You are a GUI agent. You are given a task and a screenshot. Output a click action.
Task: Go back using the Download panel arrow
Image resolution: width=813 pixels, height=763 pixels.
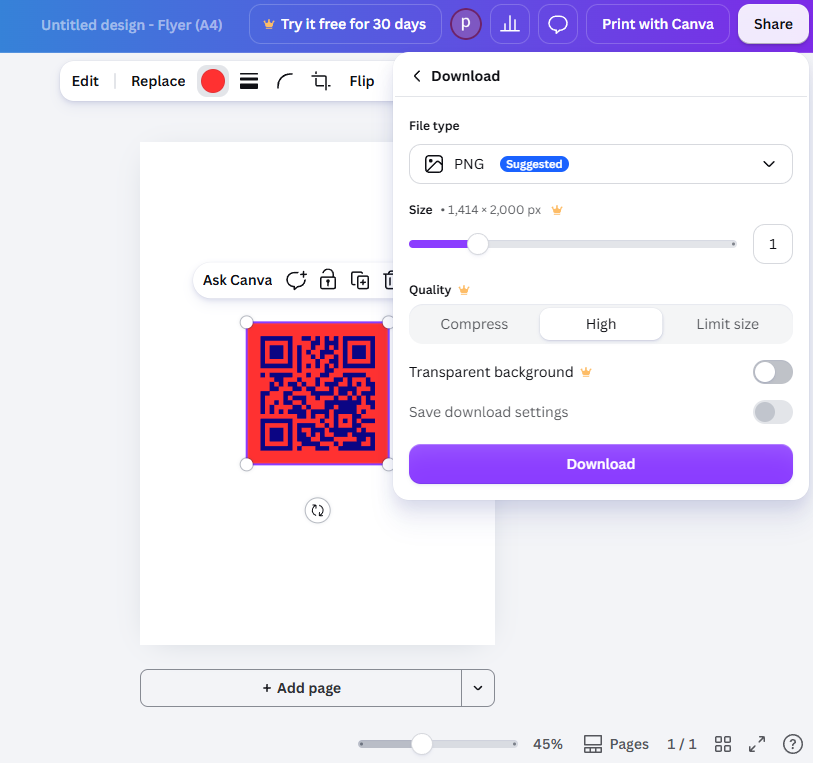pos(417,76)
